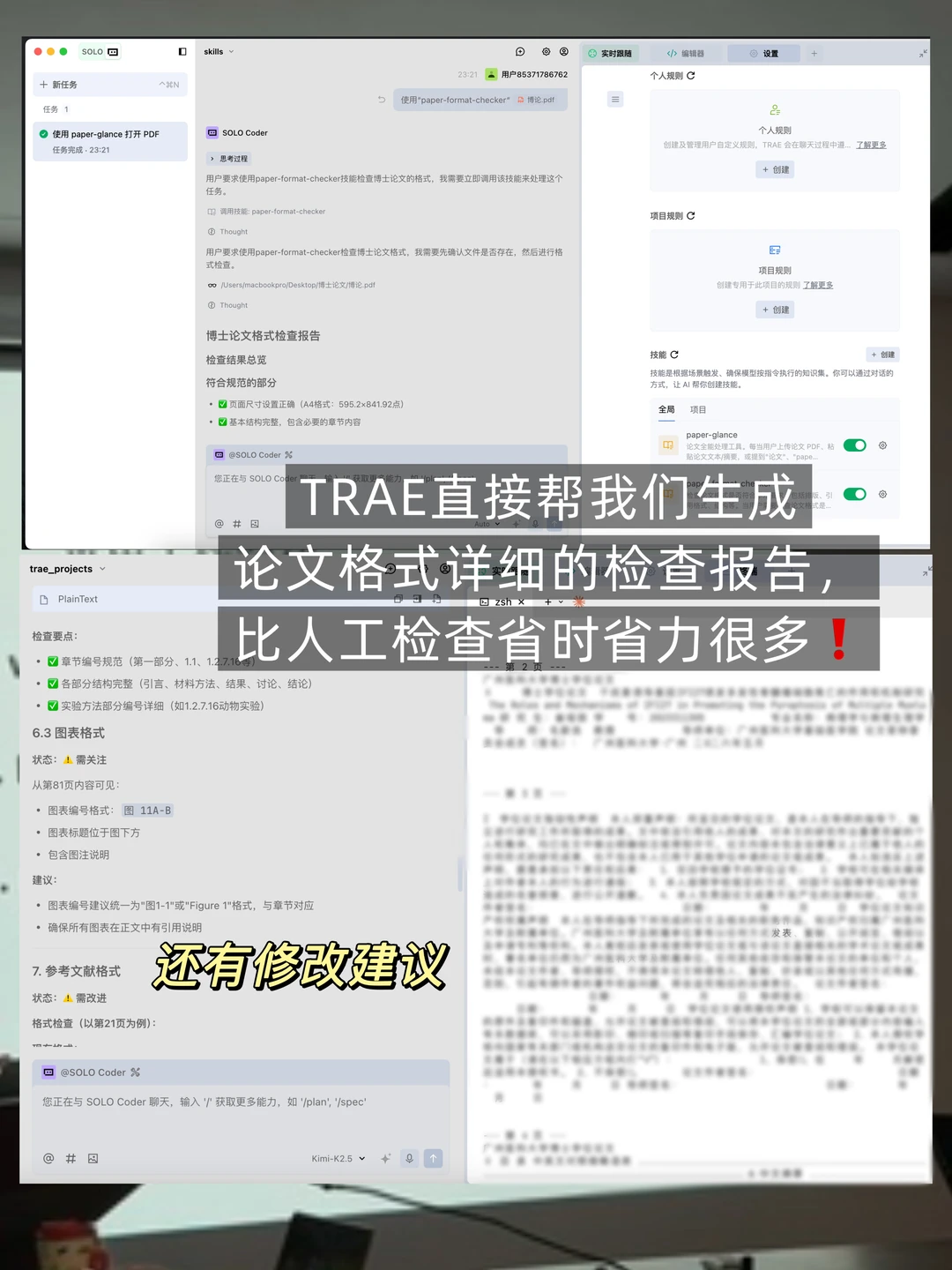The image size is (952, 1270).
Task: Start a new task with 新任务
Action: (x=110, y=85)
